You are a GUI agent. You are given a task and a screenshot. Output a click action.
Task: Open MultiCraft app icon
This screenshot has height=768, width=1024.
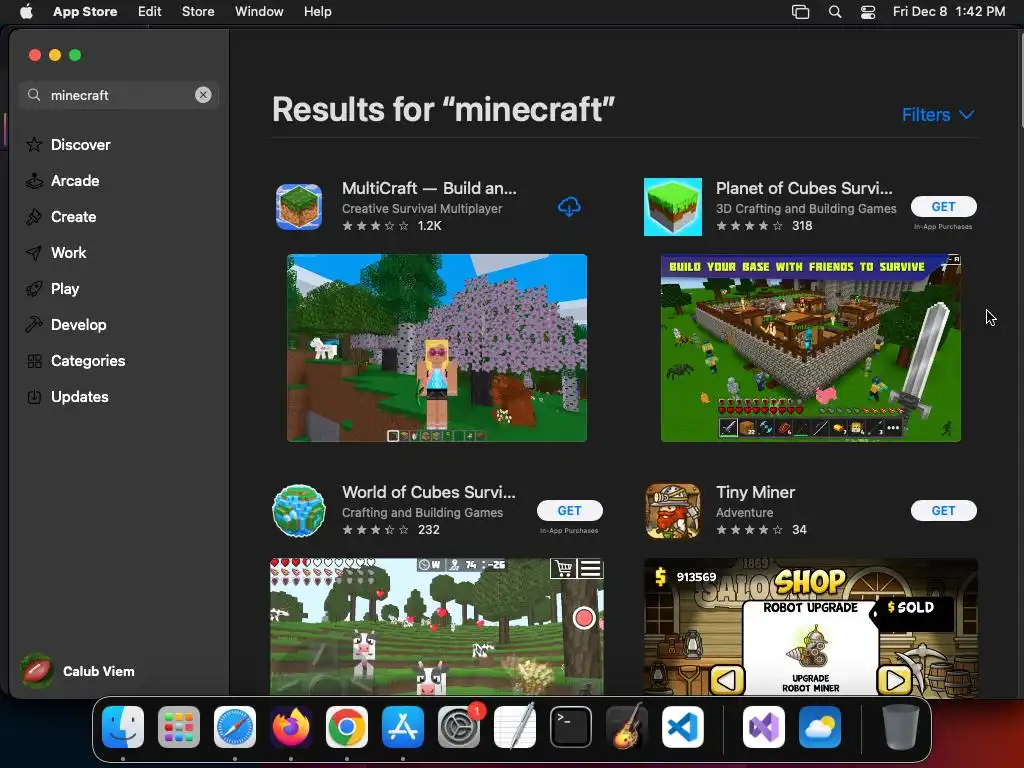coord(299,207)
